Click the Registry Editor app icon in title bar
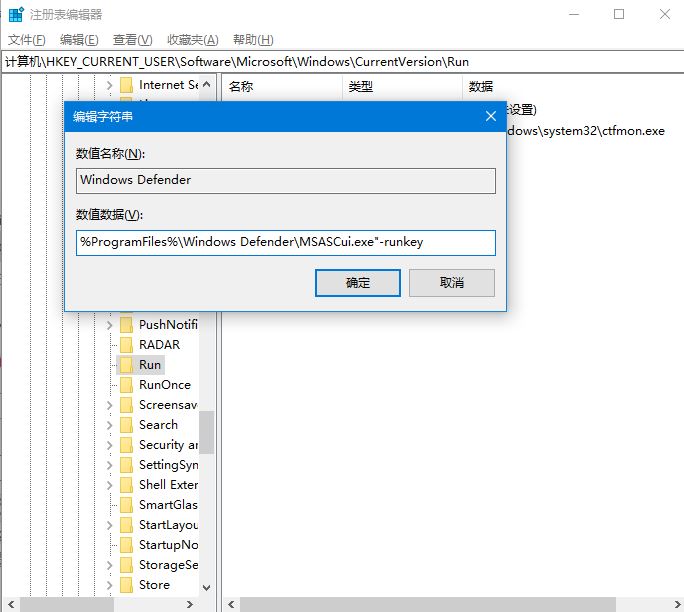 pos(16,14)
